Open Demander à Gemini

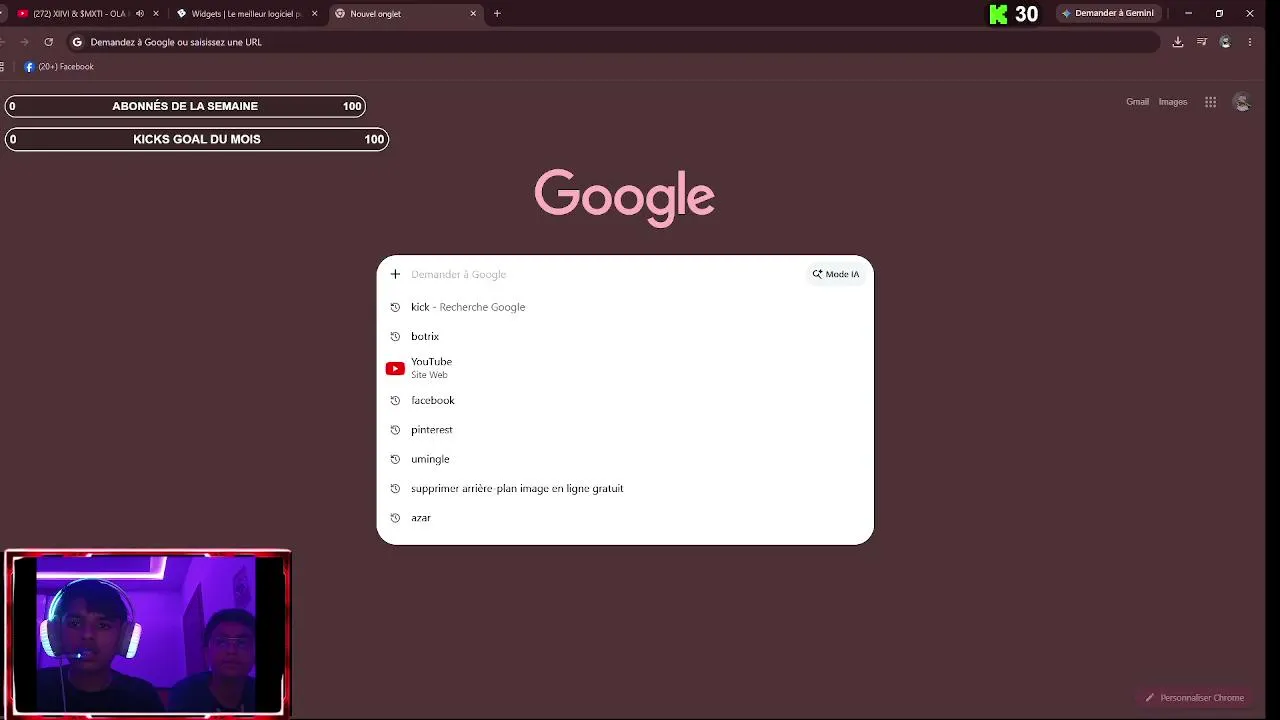tap(1107, 14)
